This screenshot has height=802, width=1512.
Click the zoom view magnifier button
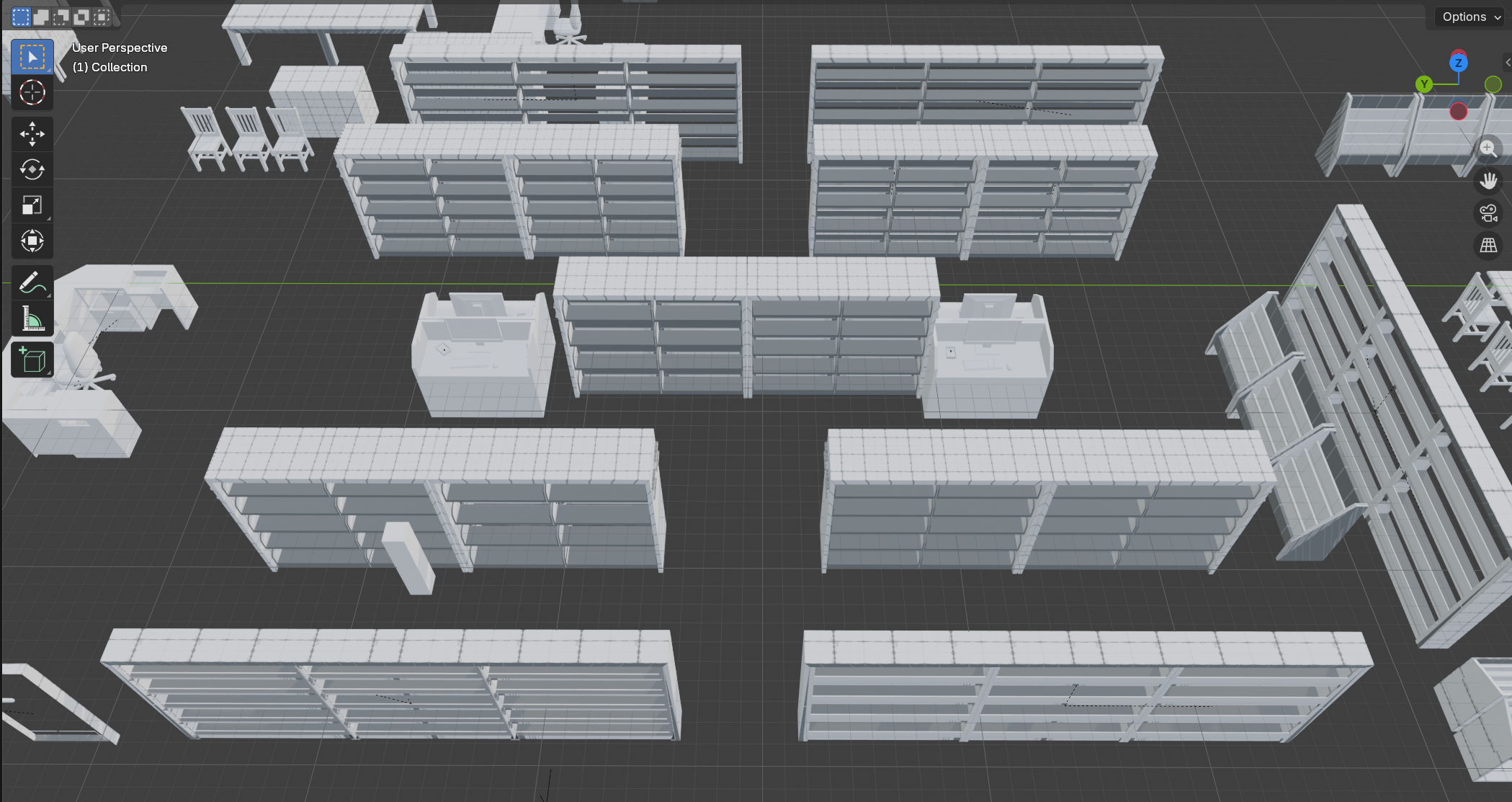[1488, 148]
